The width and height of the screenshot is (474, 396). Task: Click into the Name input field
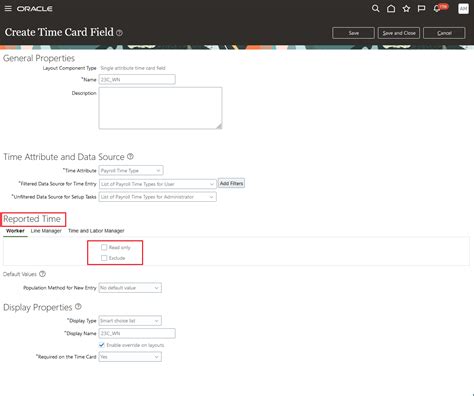click(x=137, y=79)
